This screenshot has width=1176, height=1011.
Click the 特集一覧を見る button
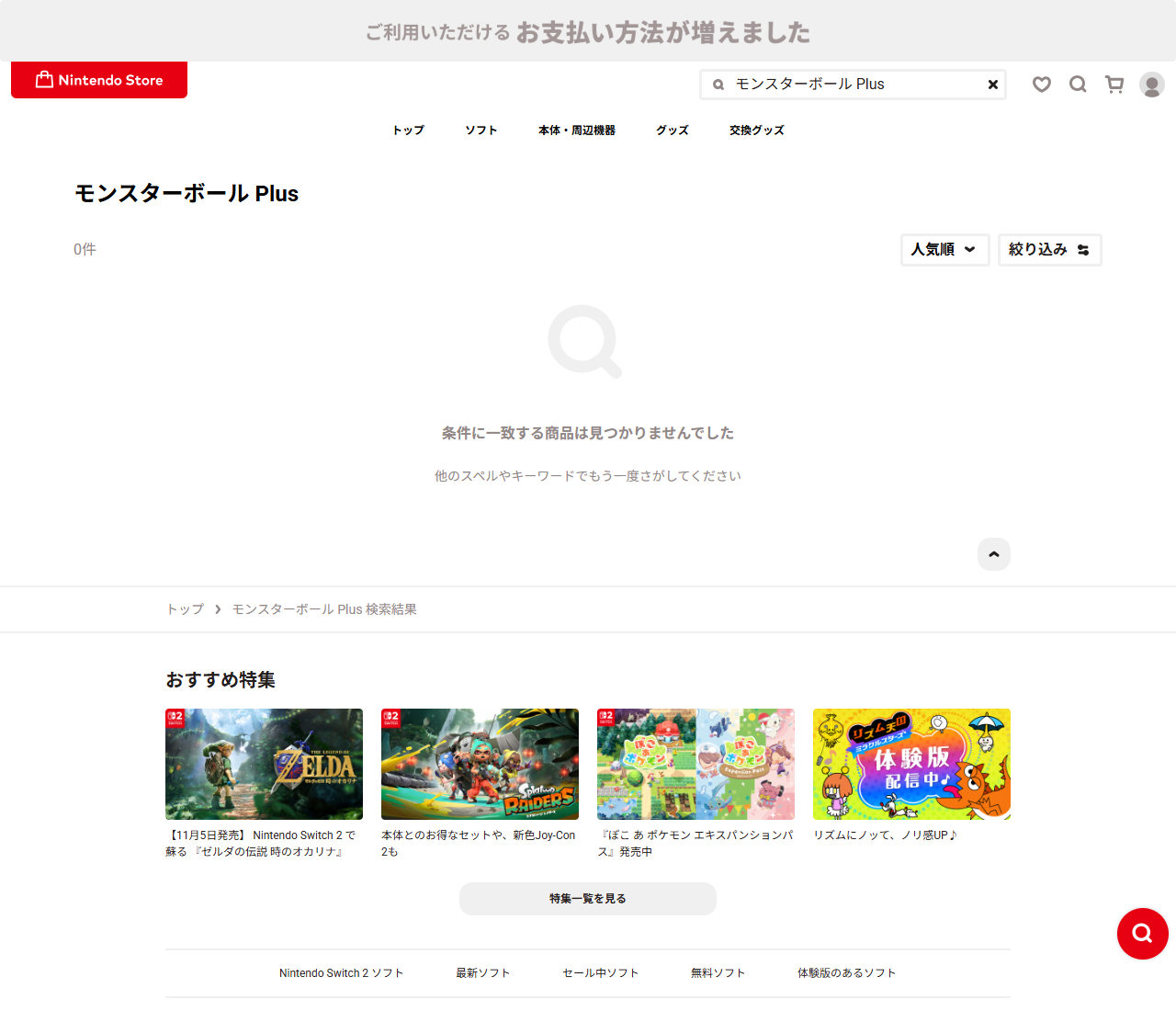(x=588, y=899)
